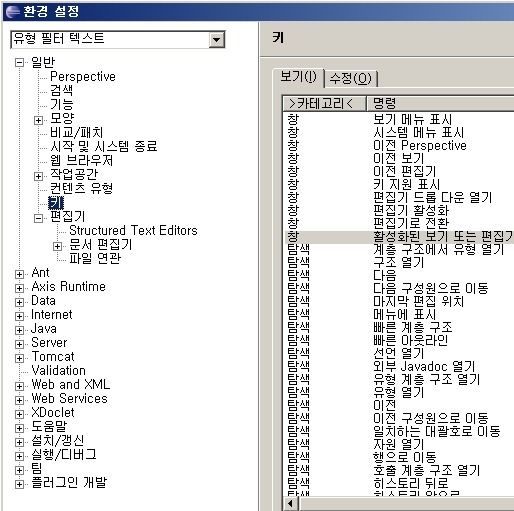Select the 이전 Perspective command row
This screenshot has width=514, height=511.
click(x=399, y=145)
